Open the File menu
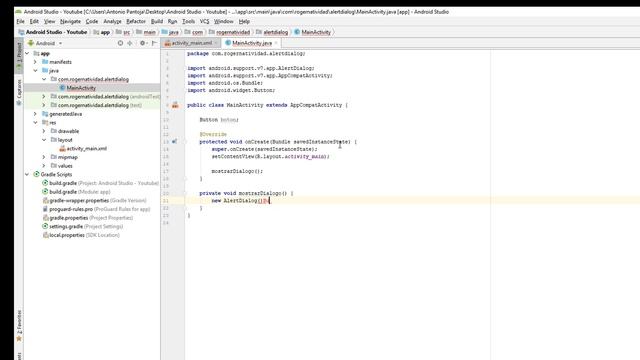The image size is (640, 360). [x=20, y=21]
